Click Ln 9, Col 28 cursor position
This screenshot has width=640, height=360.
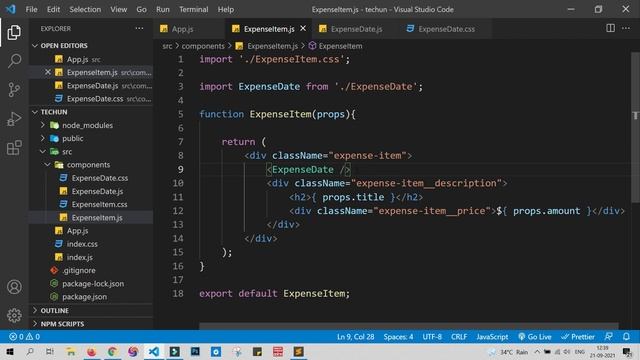click(x=355, y=337)
